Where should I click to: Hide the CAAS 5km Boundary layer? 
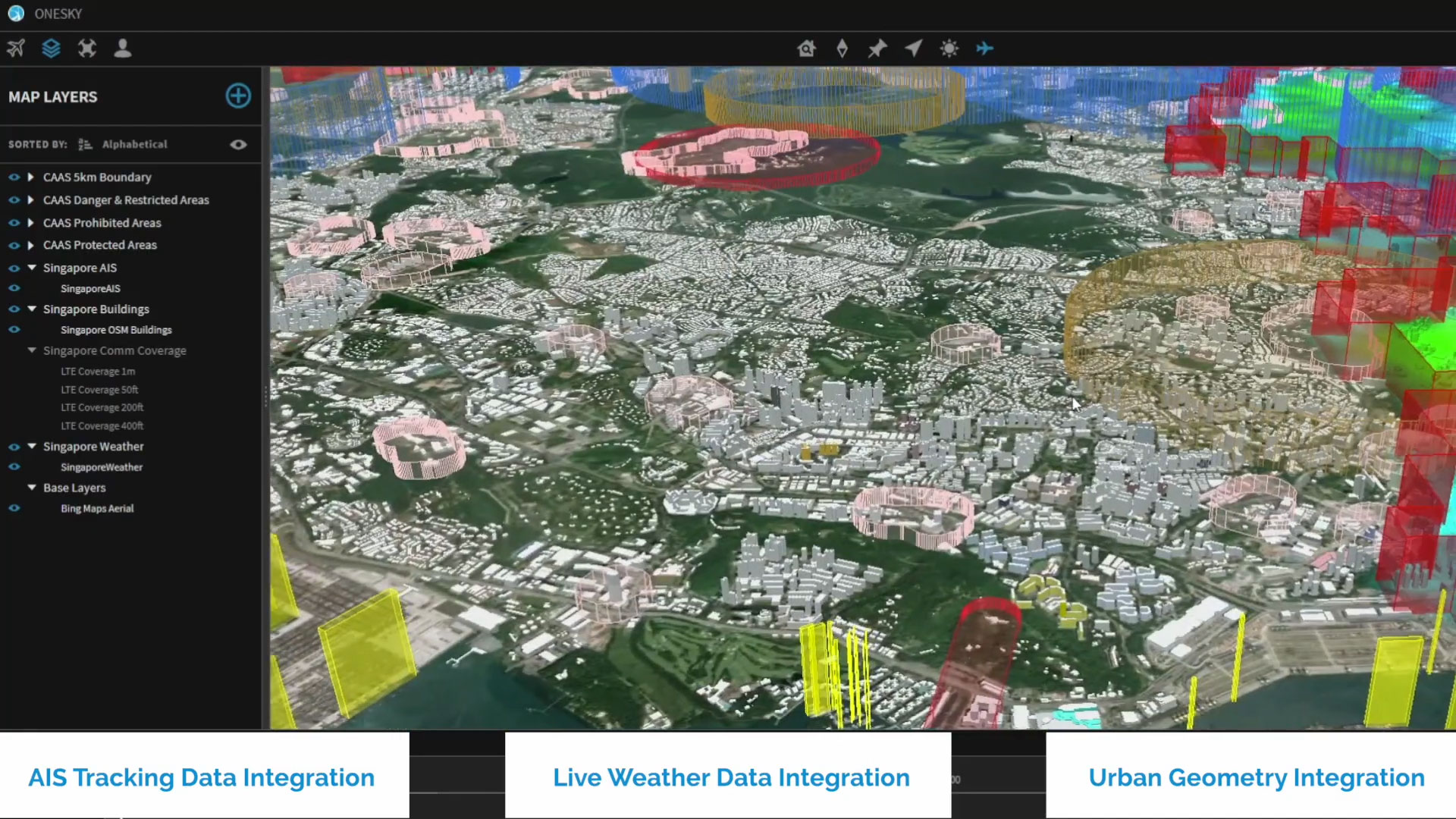(14, 177)
